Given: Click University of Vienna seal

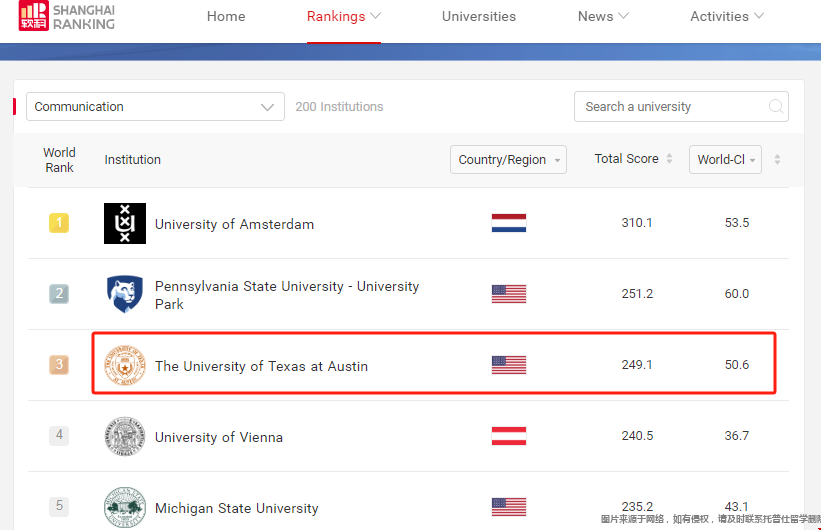Looking at the screenshot, I should coord(125,436).
